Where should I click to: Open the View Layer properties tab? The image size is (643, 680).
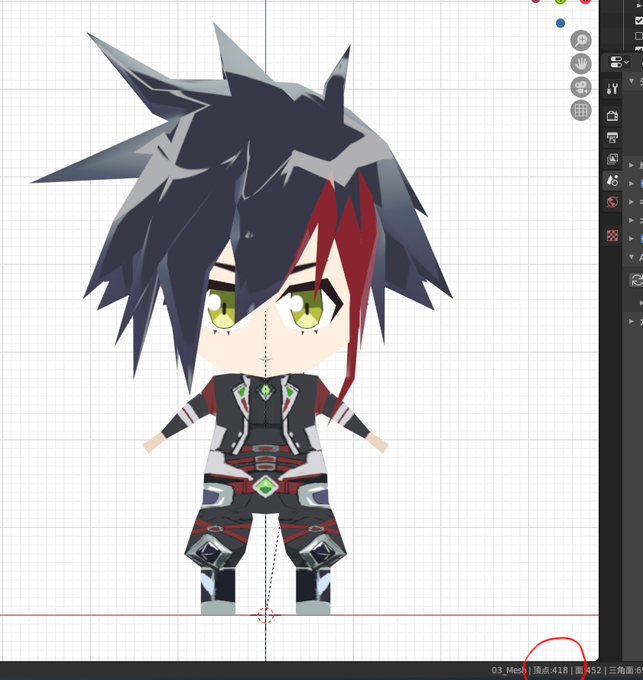pyautogui.click(x=612, y=159)
